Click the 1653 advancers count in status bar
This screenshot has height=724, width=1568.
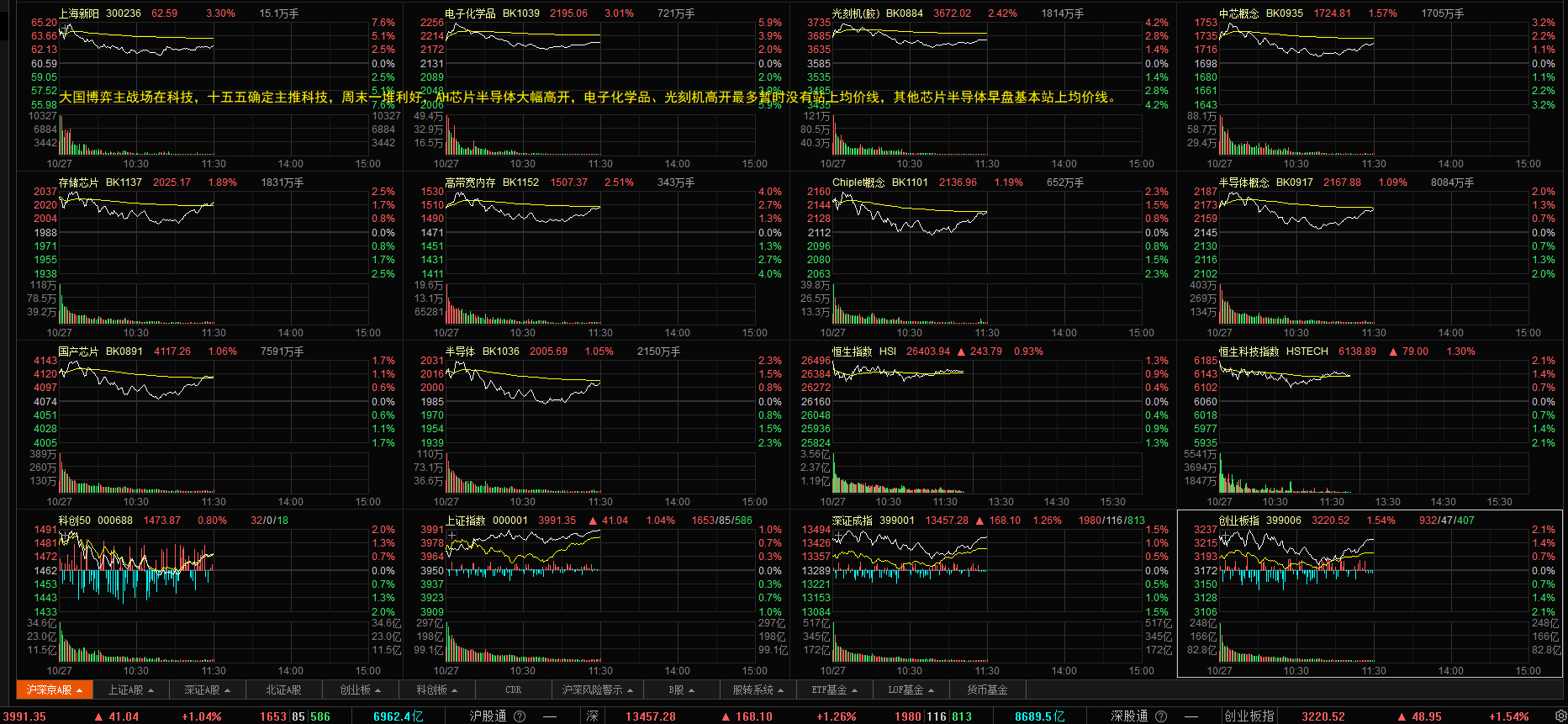point(273,716)
